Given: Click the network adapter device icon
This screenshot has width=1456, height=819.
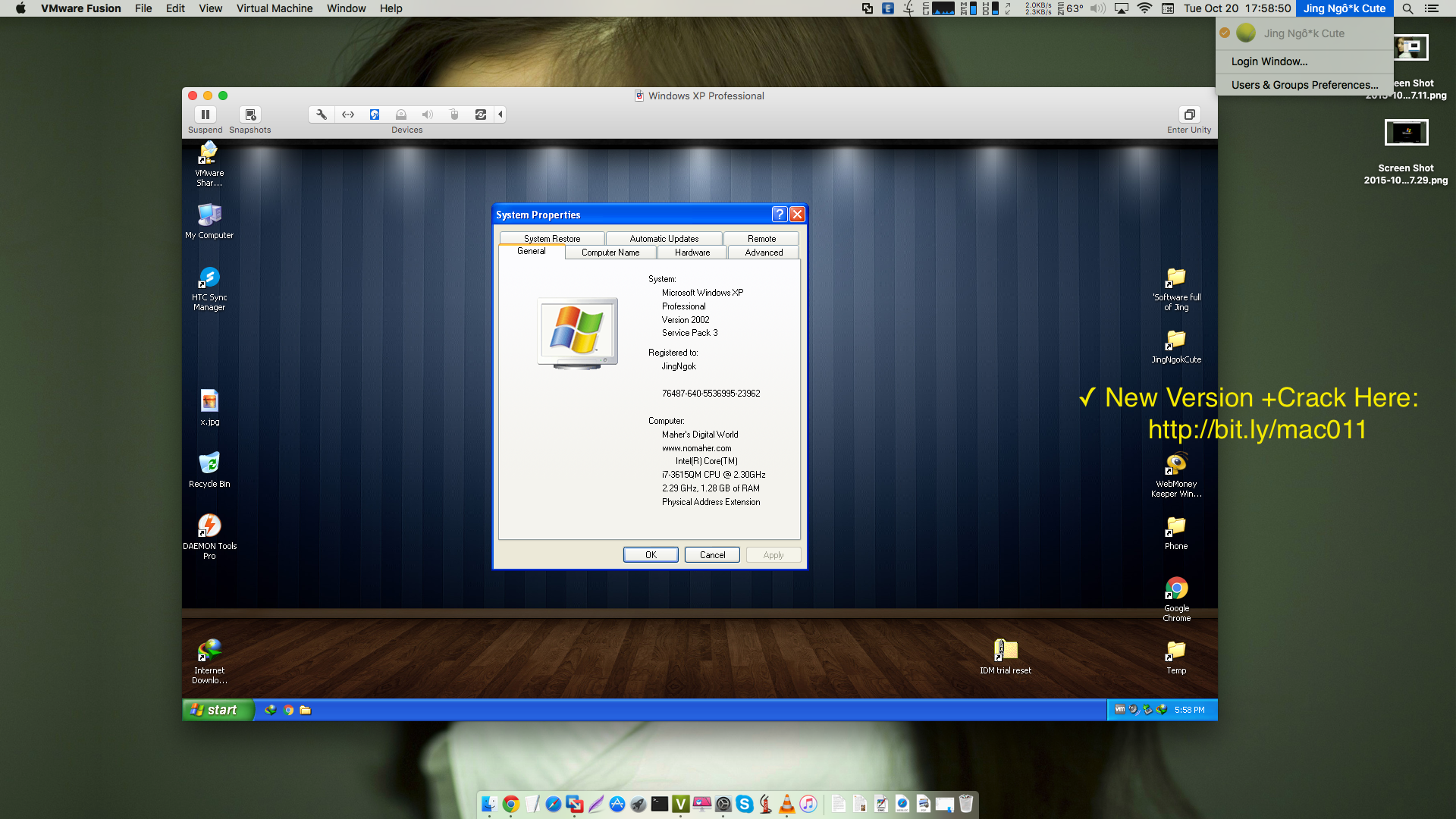Looking at the screenshot, I should pyautogui.click(x=348, y=115).
